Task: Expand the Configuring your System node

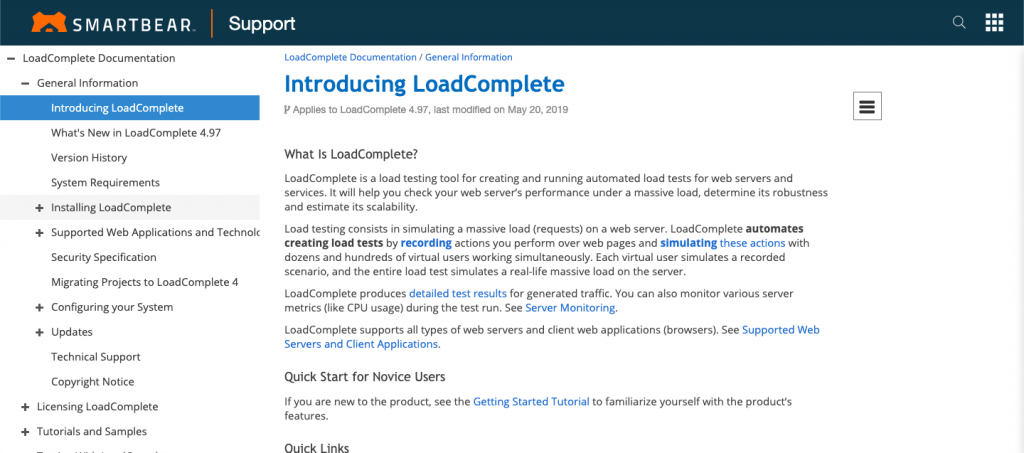Action: (40, 307)
